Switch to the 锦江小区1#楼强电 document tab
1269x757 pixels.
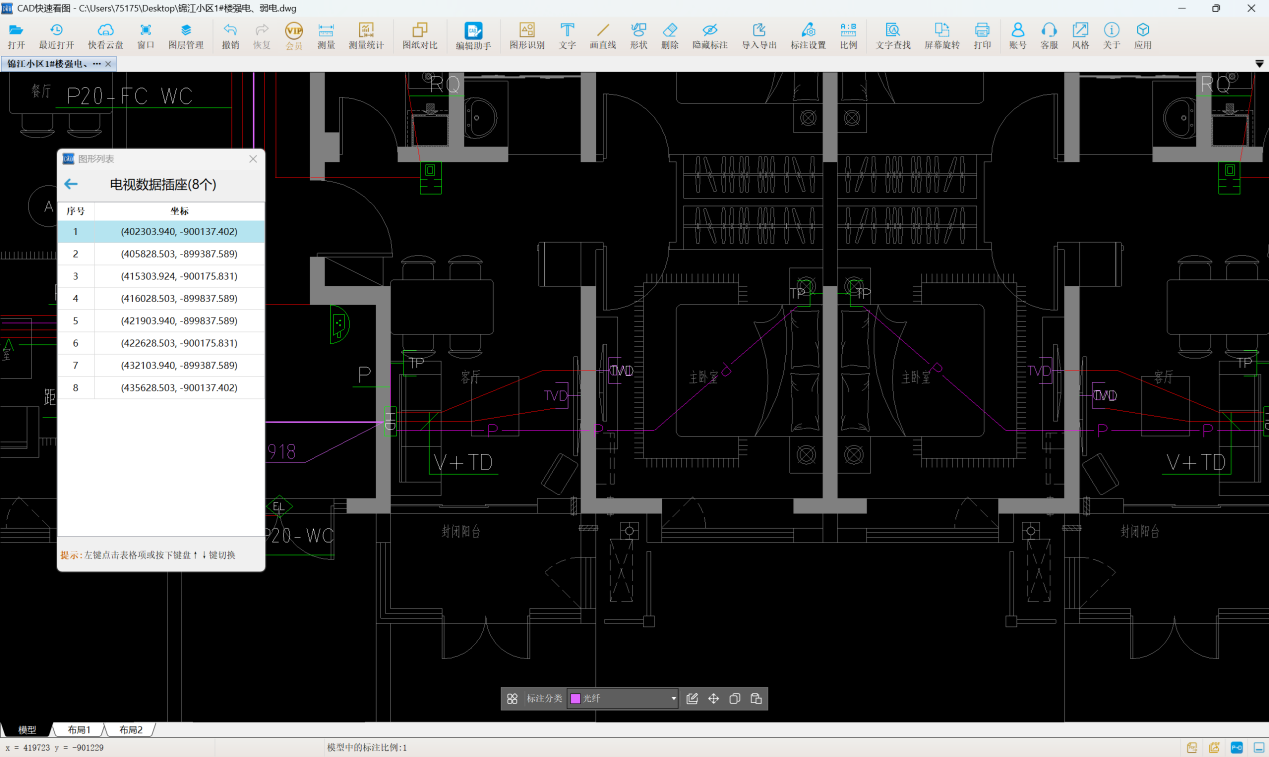pos(52,64)
